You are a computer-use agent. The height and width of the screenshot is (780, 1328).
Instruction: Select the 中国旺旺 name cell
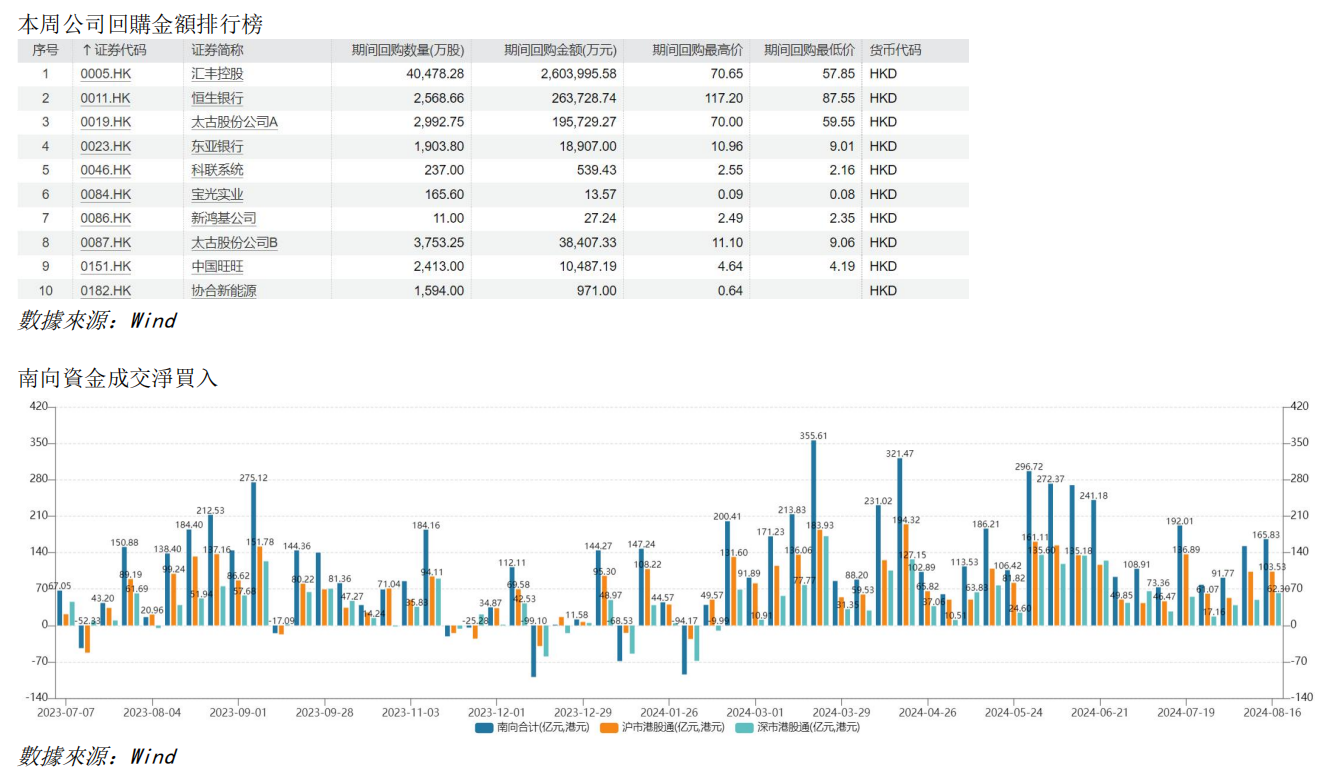click(x=217, y=266)
